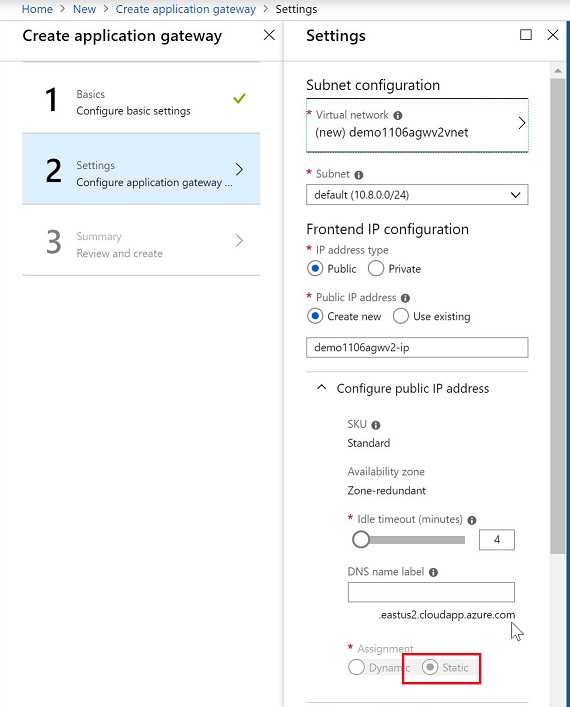Image resolution: width=570 pixels, height=707 pixels.
Task: Click the DNS name label info icon
Action: click(x=433, y=573)
